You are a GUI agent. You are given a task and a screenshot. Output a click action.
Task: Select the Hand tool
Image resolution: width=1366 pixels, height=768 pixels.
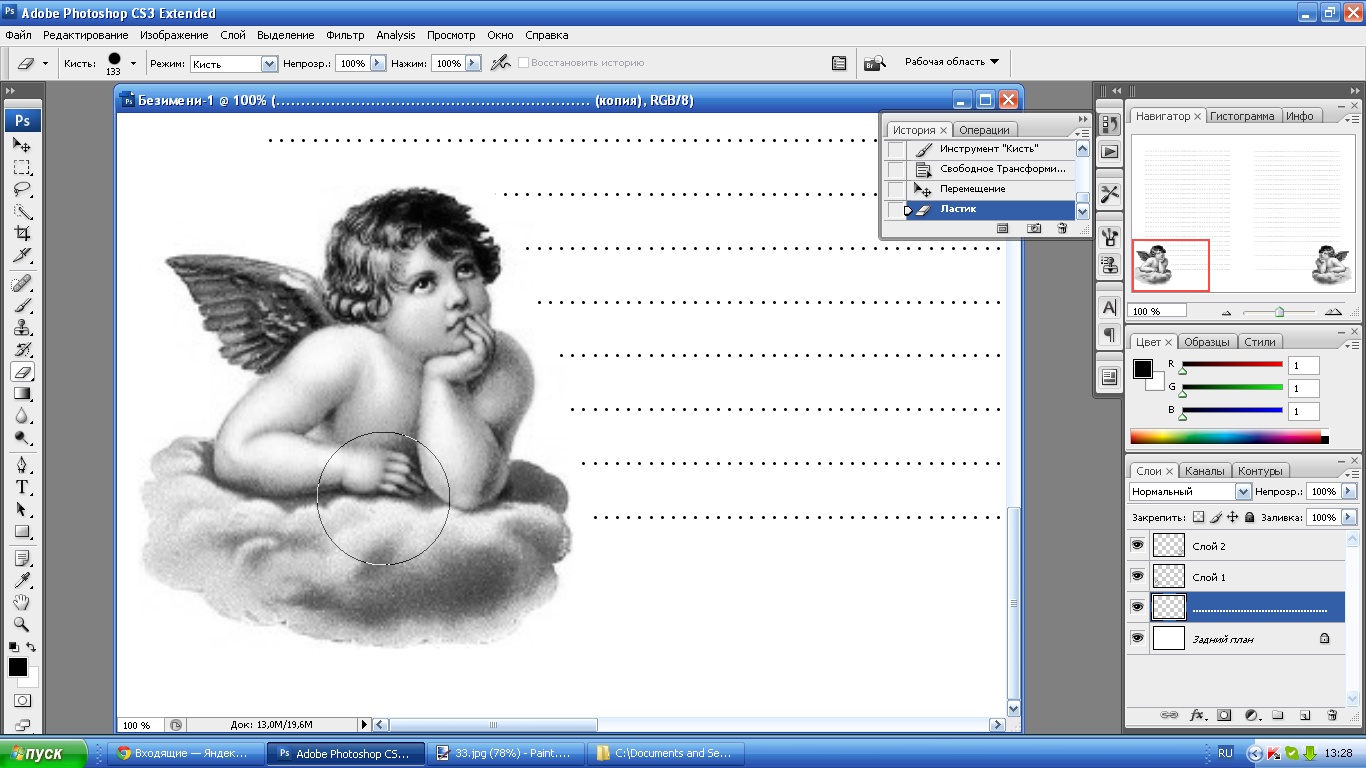click(x=21, y=602)
